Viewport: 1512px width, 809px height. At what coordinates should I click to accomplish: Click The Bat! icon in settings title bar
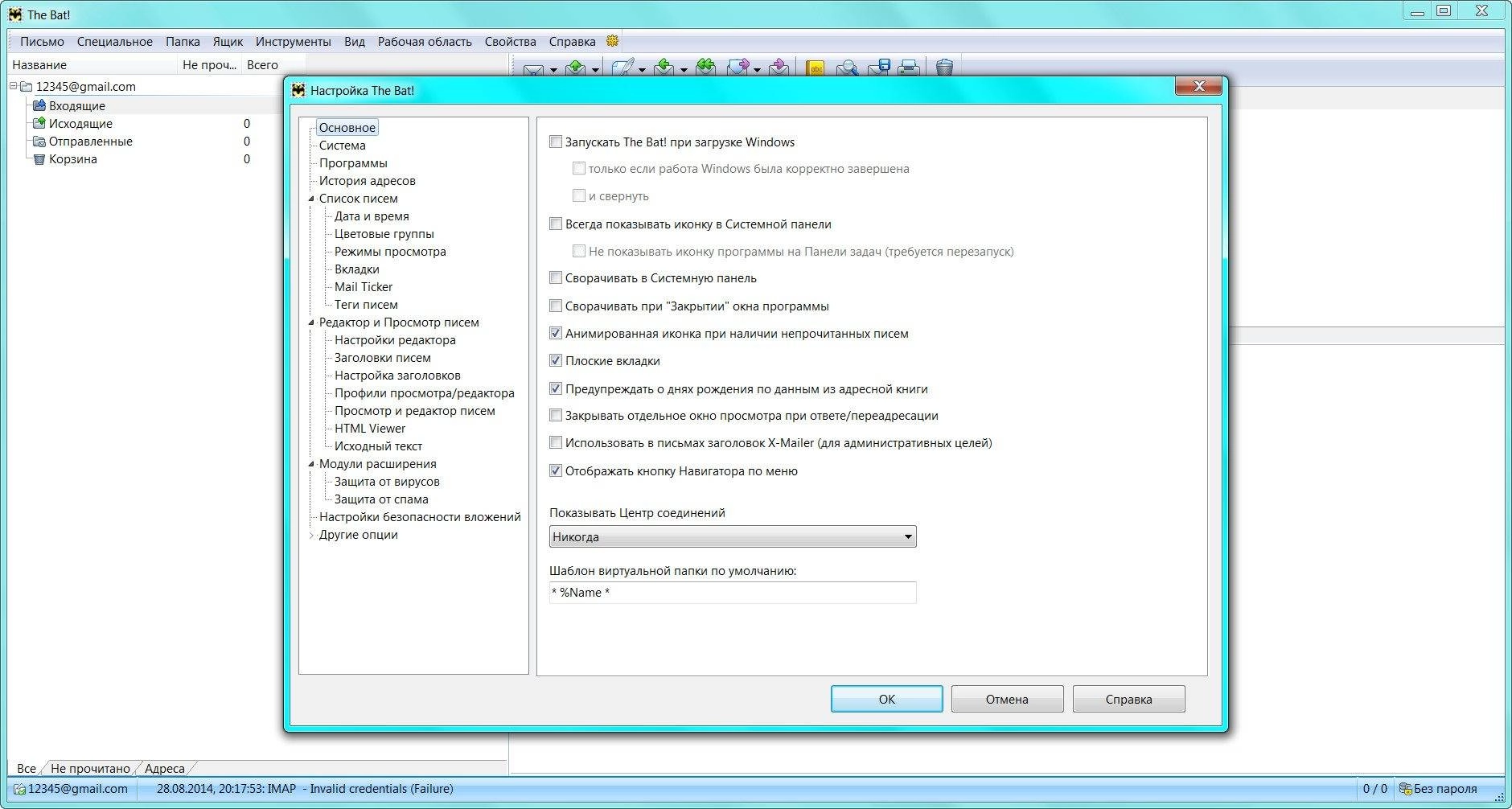coord(298,90)
